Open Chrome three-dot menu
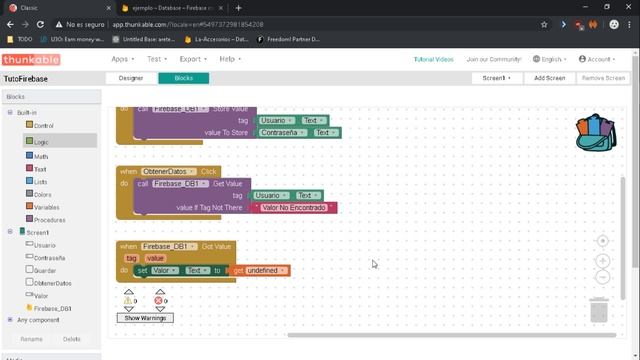This screenshot has width=640, height=360. coord(629,24)
